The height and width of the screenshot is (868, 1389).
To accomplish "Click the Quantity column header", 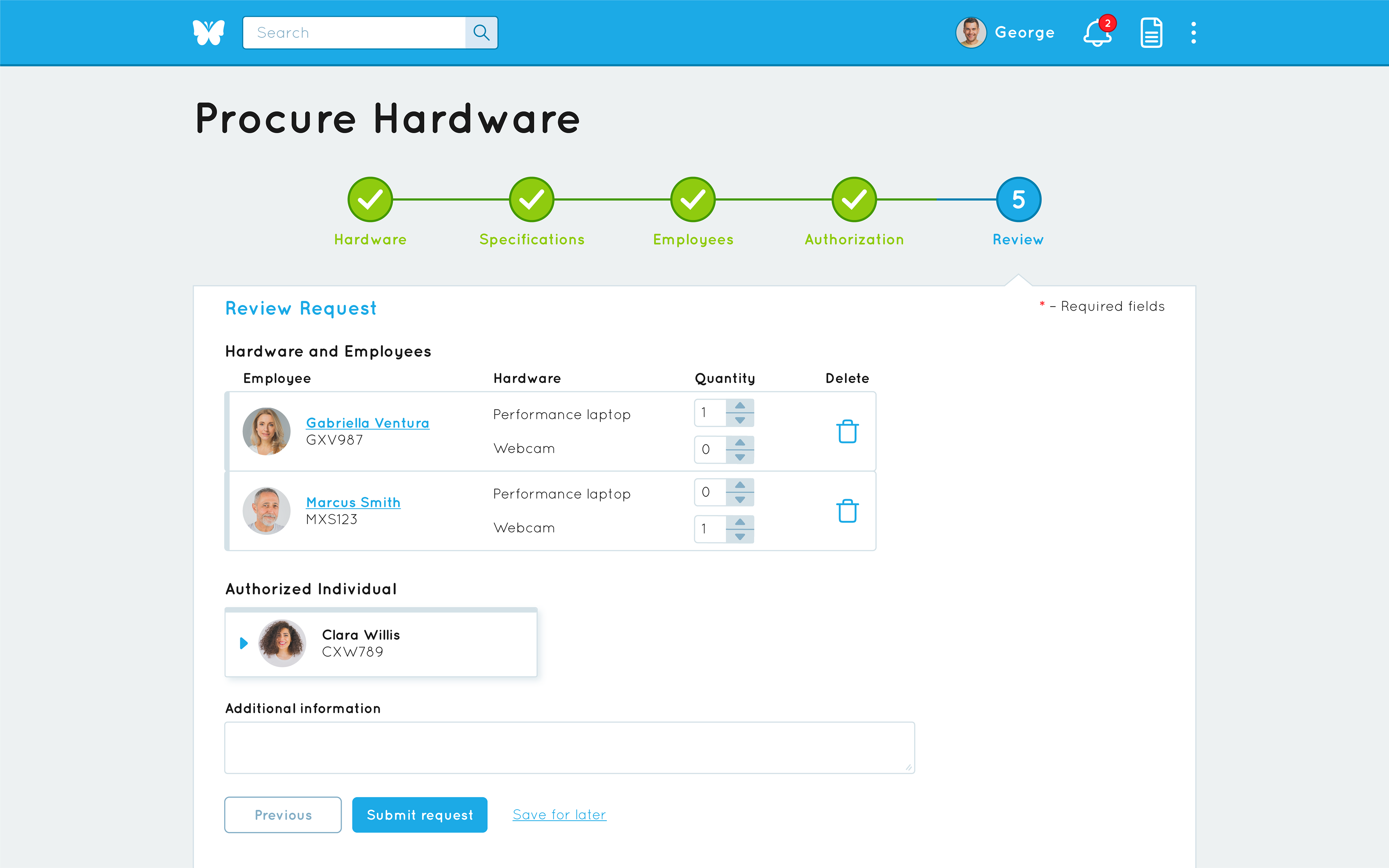I will 725,378.
